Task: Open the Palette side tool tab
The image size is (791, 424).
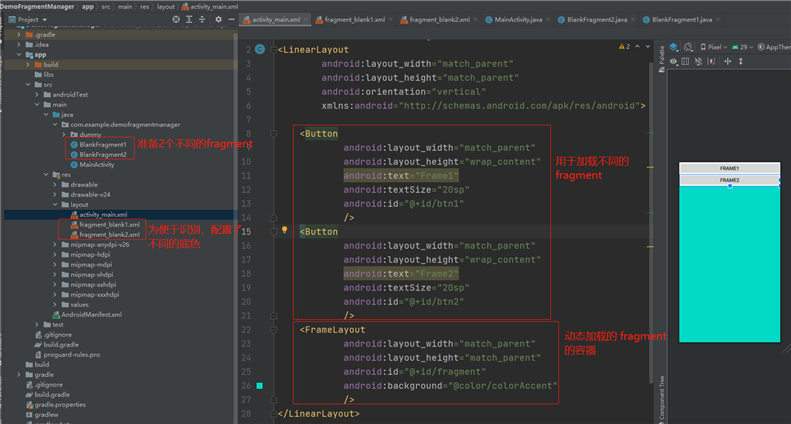Action: 661,58
